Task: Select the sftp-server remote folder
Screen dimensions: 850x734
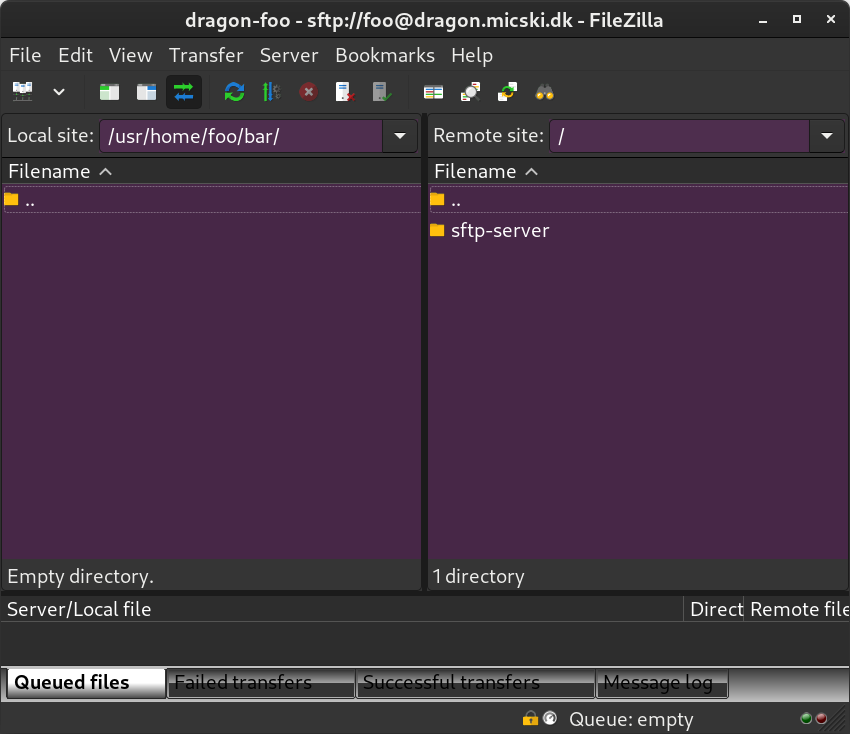Action: (x=638, y=230)
